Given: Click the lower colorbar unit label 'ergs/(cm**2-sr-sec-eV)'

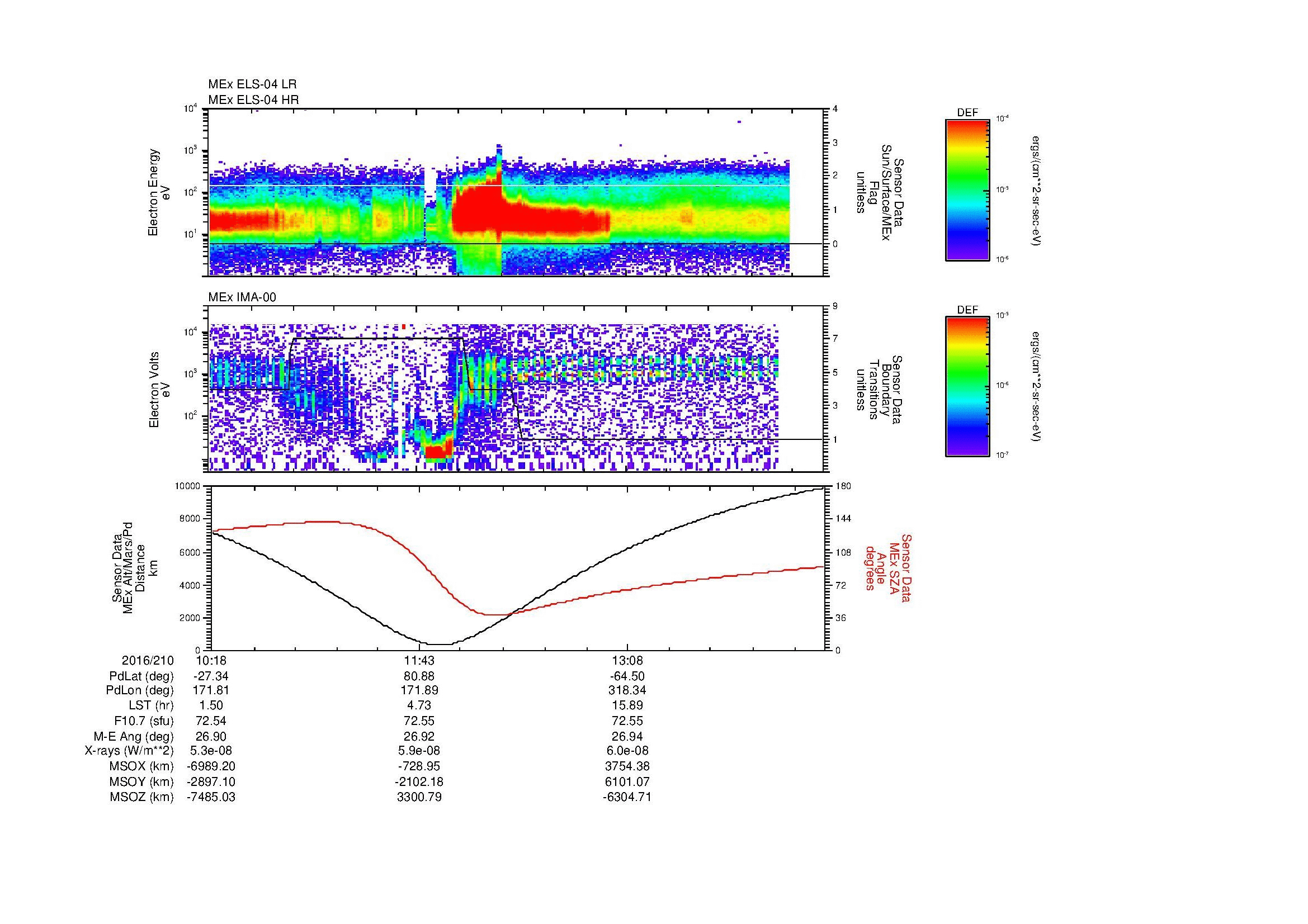Looking at the screenshot, I should pyautogui.click(x=1035, y=387).
